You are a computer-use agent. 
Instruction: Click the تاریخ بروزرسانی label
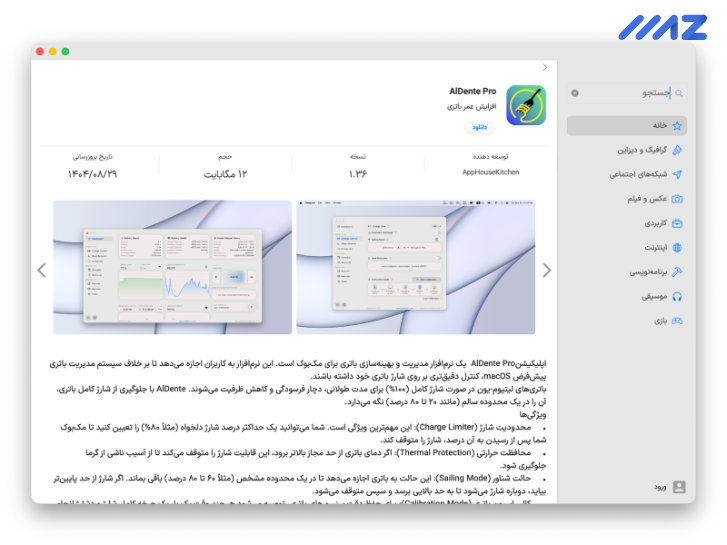tap(92, 157)
